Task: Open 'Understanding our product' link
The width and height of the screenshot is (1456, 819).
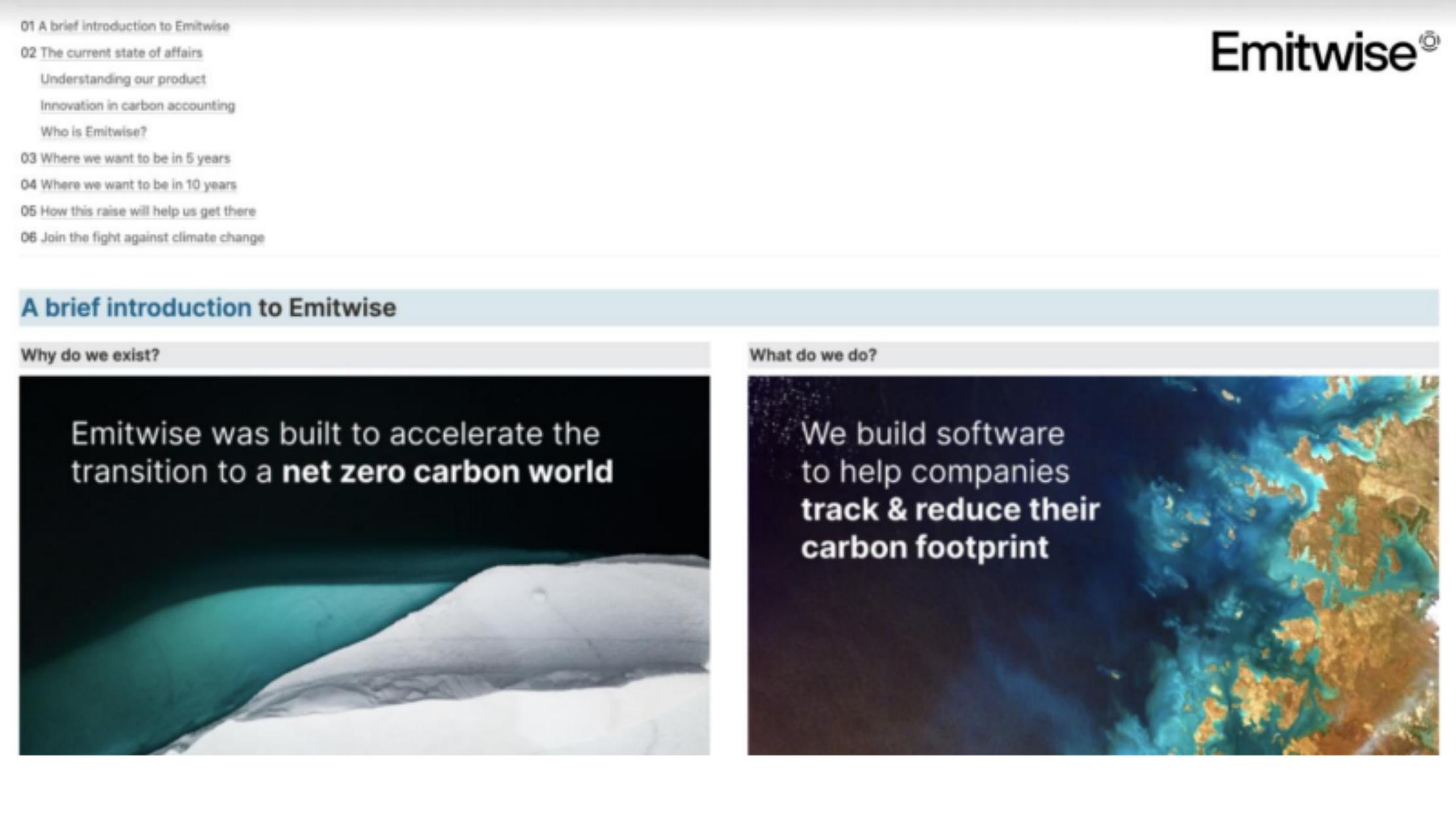Action: pos(123,79)
